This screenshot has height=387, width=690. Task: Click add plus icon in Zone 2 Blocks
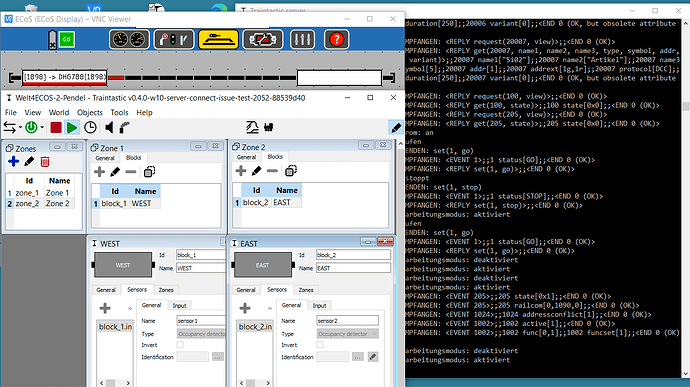pyautogui.click(x=241, y=171)
